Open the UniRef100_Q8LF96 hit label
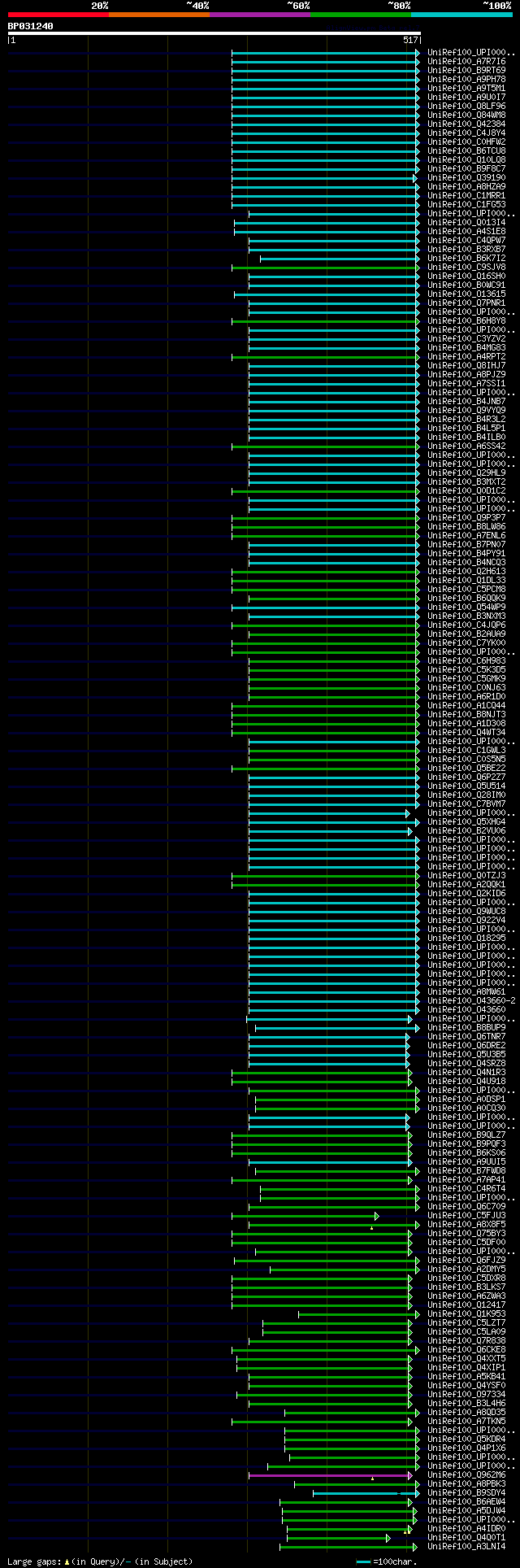 [x=466, y=107]
